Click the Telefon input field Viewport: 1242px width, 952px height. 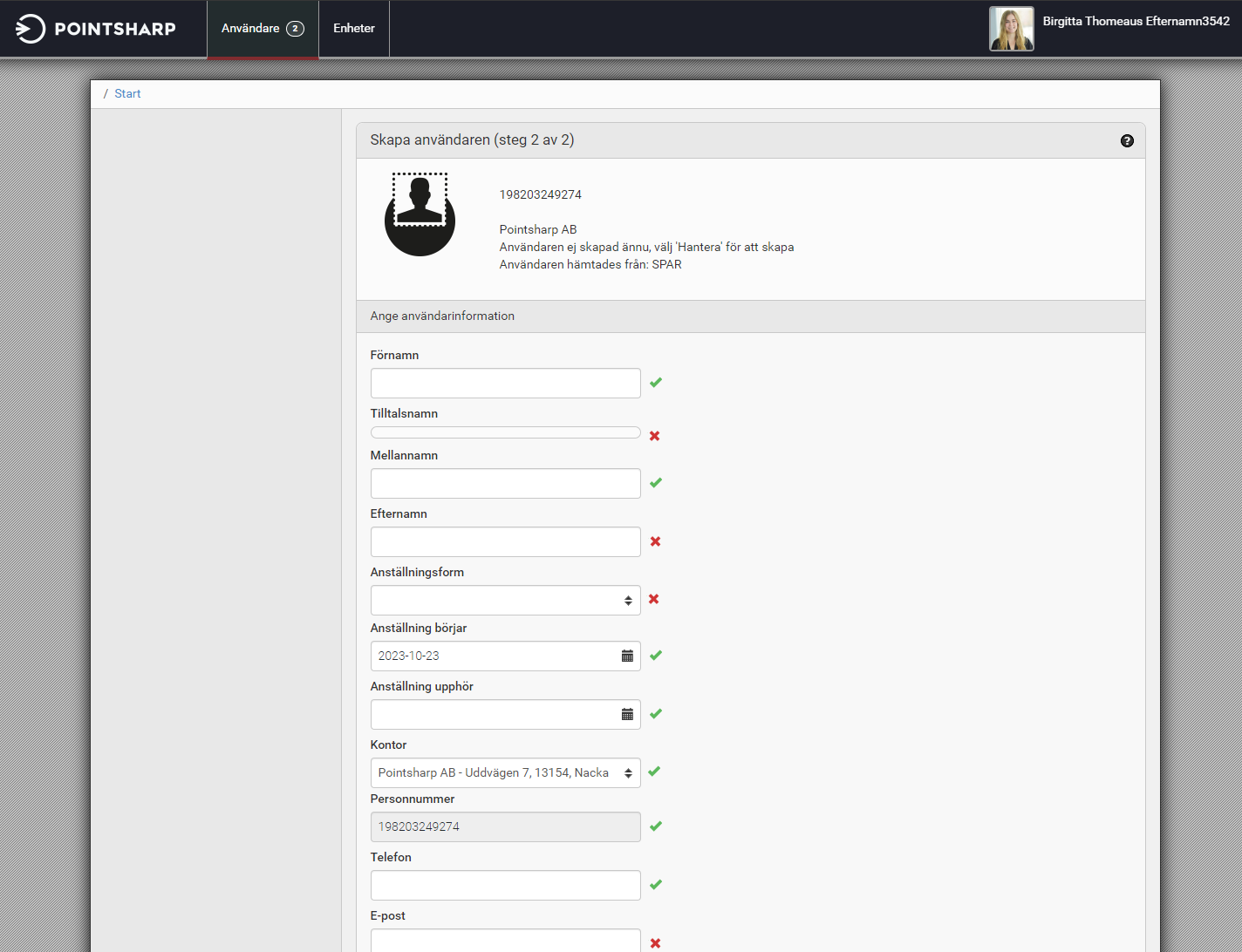pyautogui.click(x=505, y=885)
